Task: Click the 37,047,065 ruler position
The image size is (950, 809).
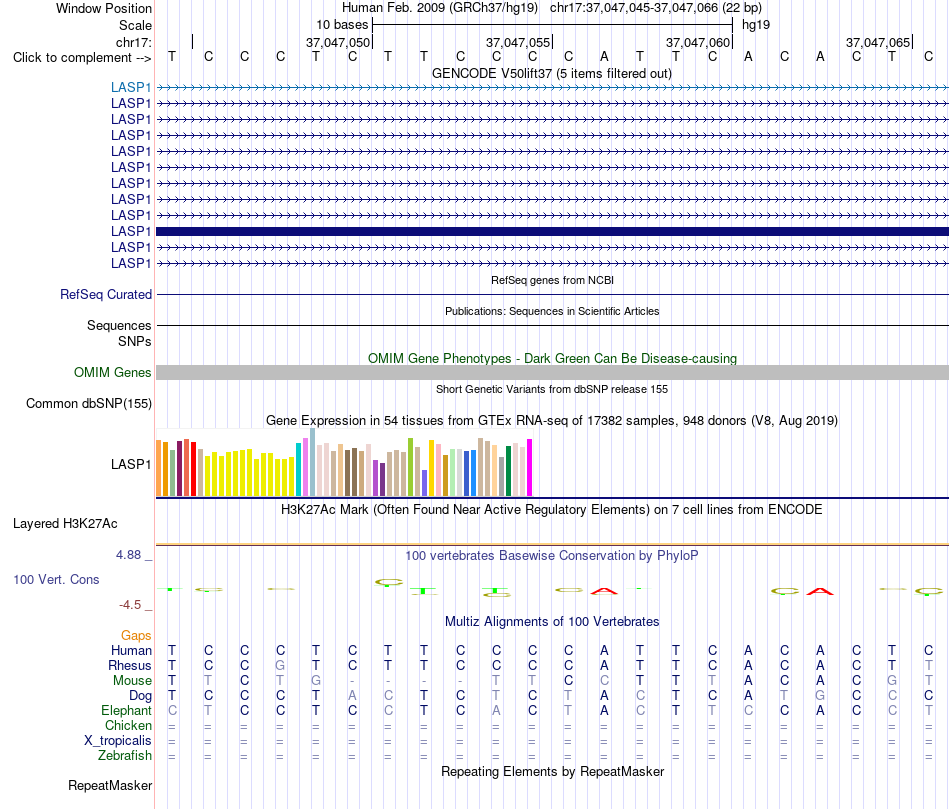Action: click(878, 42)
